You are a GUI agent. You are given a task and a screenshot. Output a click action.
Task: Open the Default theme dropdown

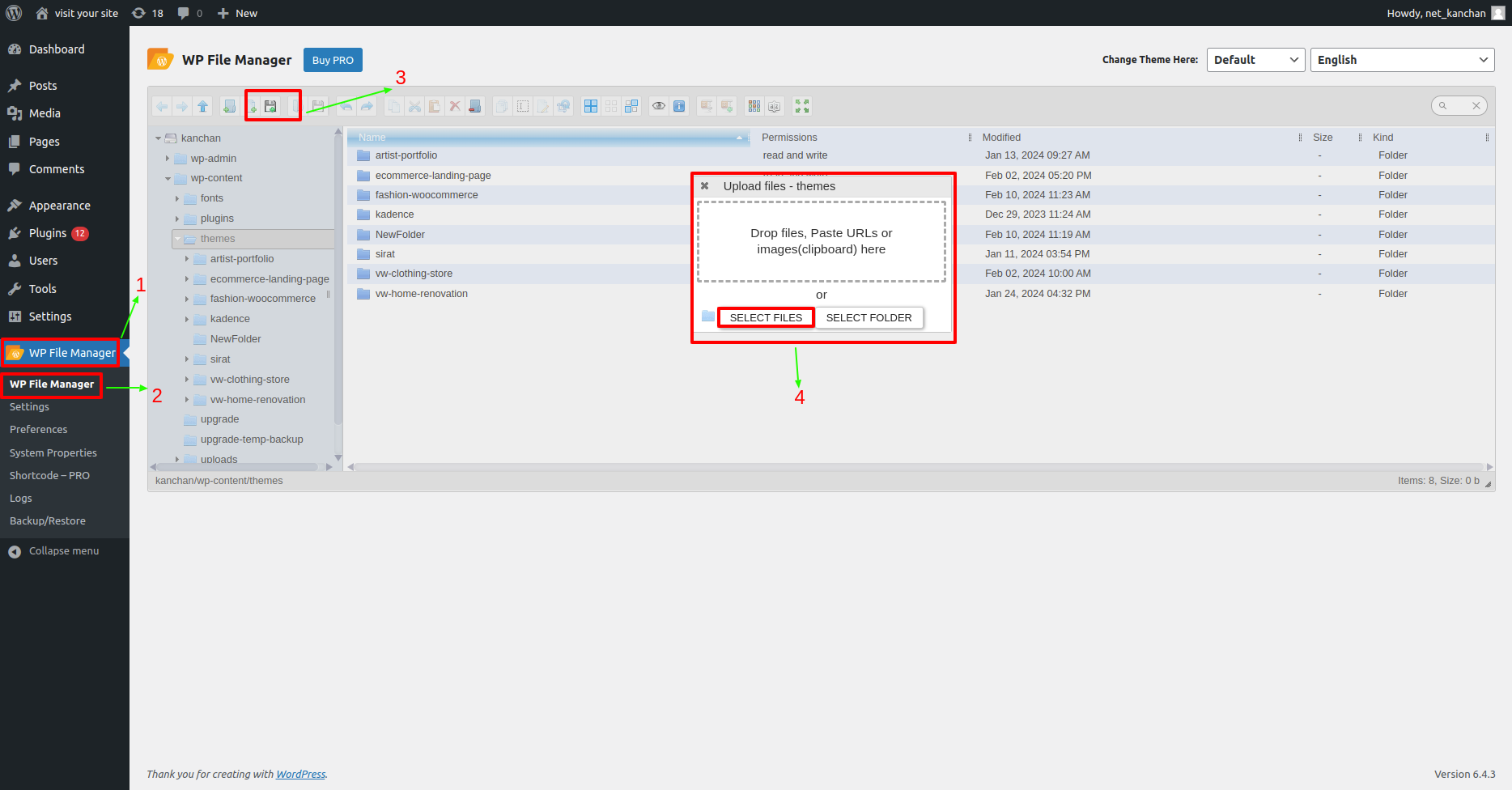pos(1256,60)
